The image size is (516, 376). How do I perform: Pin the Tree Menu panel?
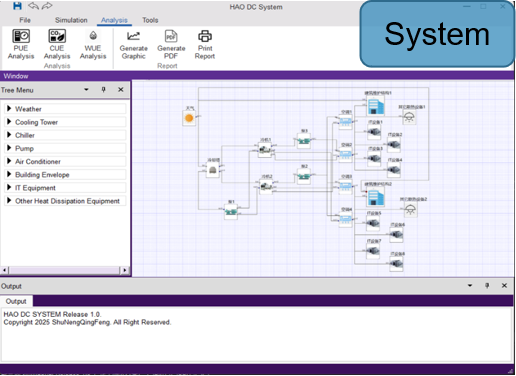click(x=104, y=90)
